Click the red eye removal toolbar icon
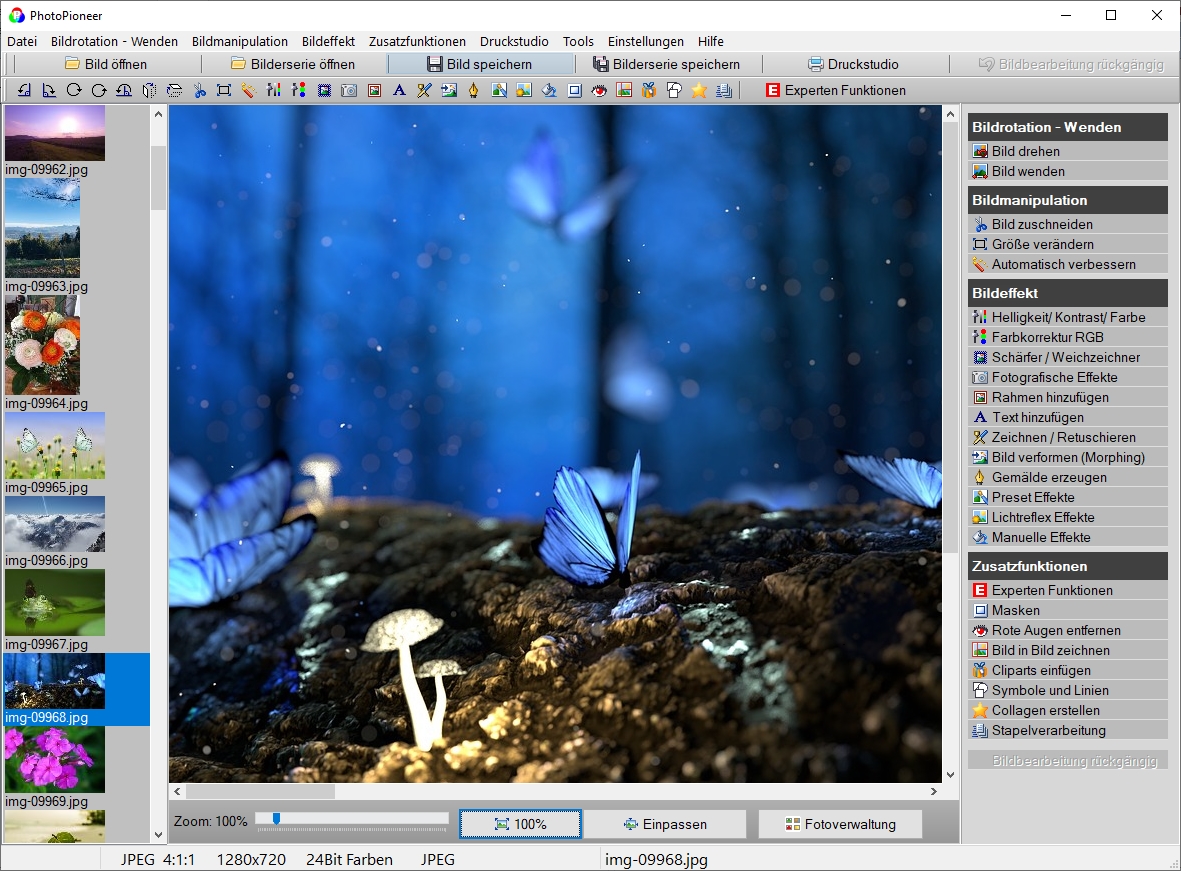1181x871 pixels. (x=599, y=90)
